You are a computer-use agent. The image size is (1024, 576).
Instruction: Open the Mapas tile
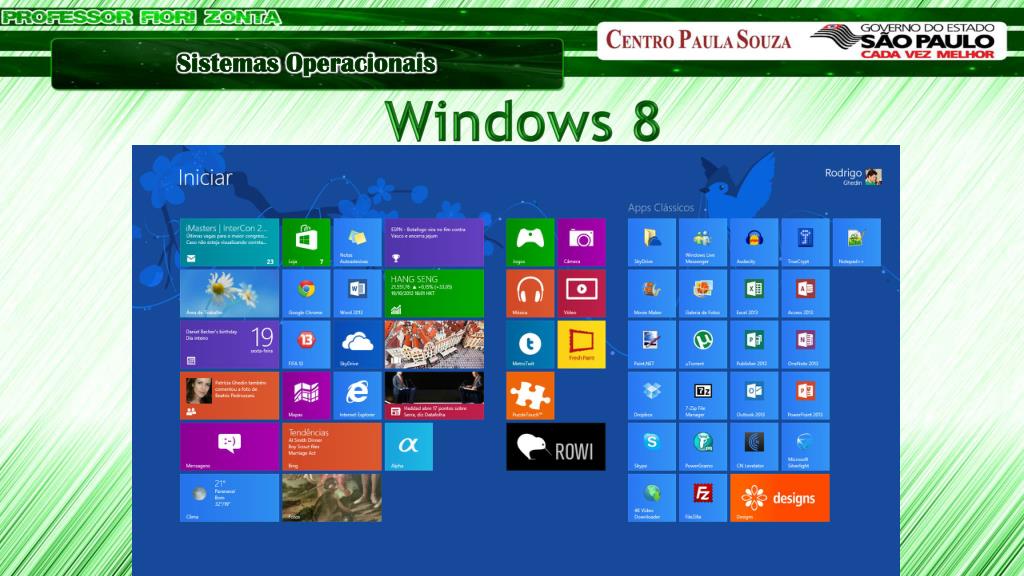coord(306,396)
